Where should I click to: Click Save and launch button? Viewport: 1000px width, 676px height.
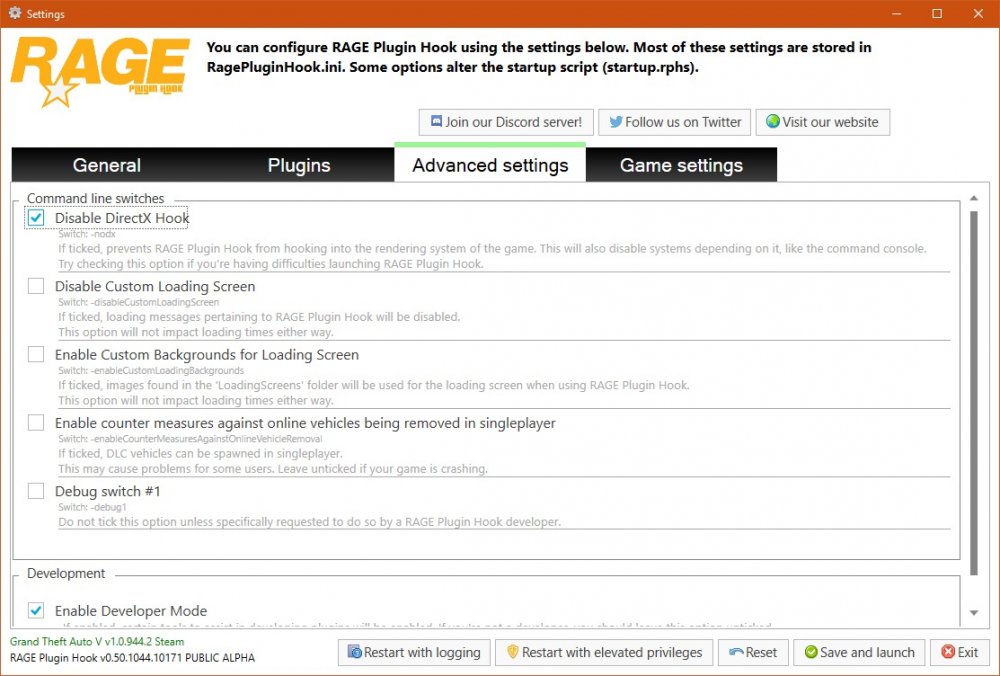[x=859, y=652]
